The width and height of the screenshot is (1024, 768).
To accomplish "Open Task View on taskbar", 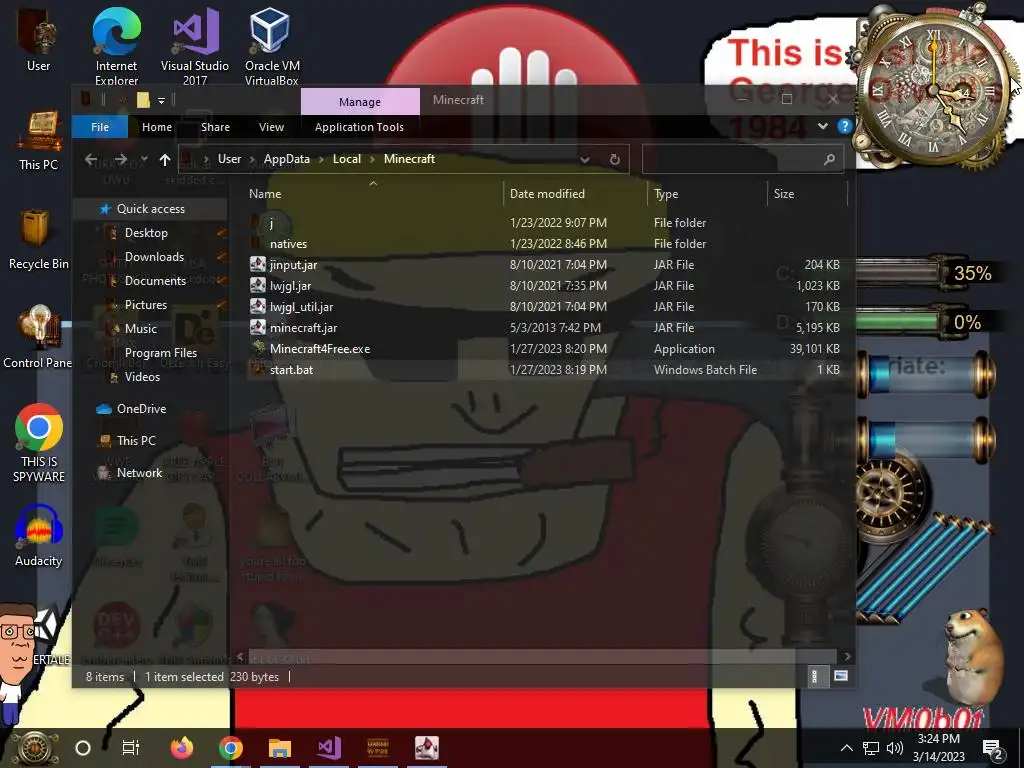I will click(x=131, y=748).
